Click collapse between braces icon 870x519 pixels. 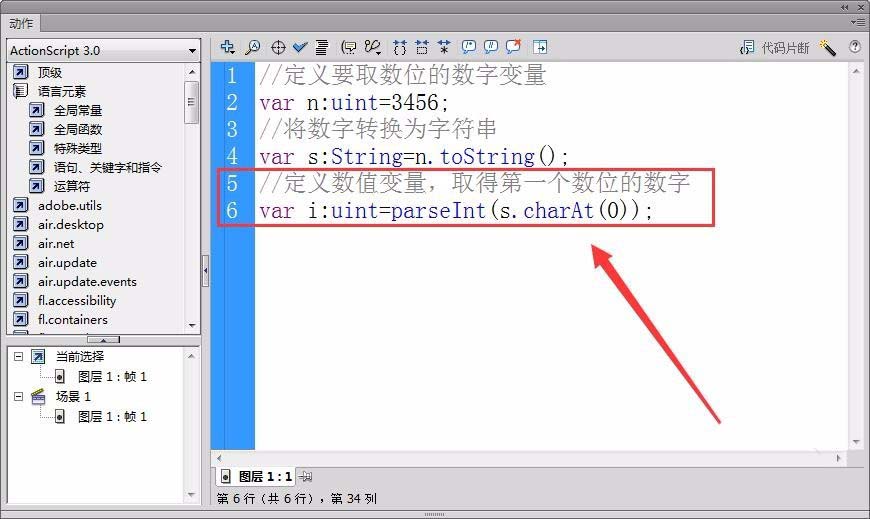click(x=399, y=47)
